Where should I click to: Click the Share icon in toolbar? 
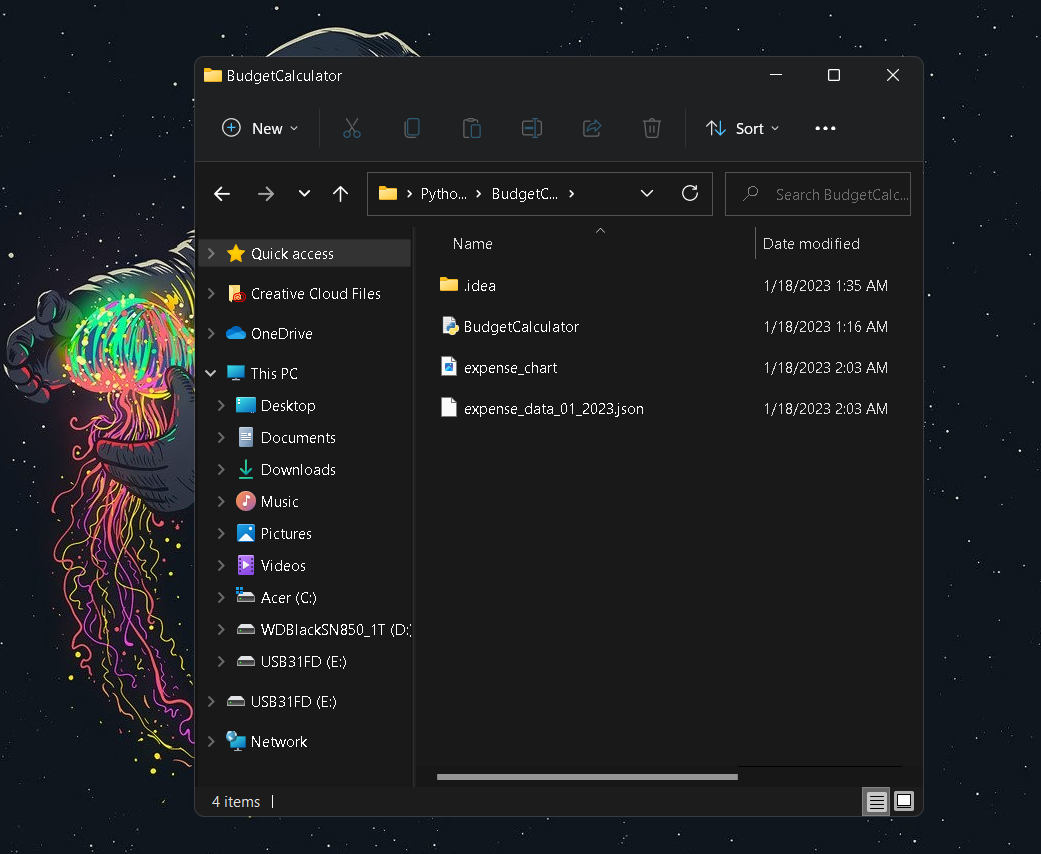(x=592, y=128)
